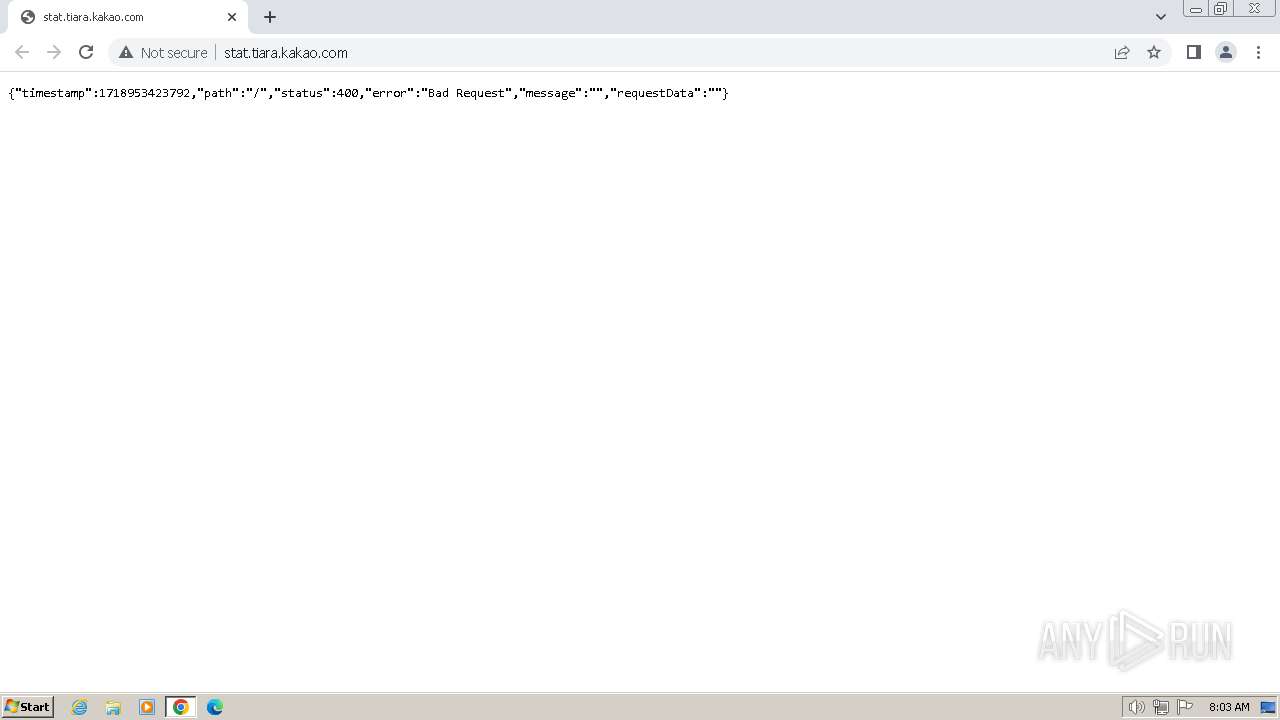Click the clock showing 8:03 AM
Image resolution: width=1280 pixels, height=720 pixels.
tap(1229, 707)
